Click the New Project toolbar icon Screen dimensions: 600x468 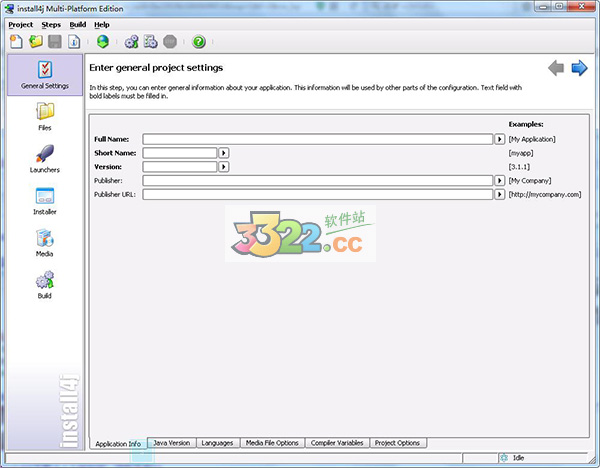[16, 41]
